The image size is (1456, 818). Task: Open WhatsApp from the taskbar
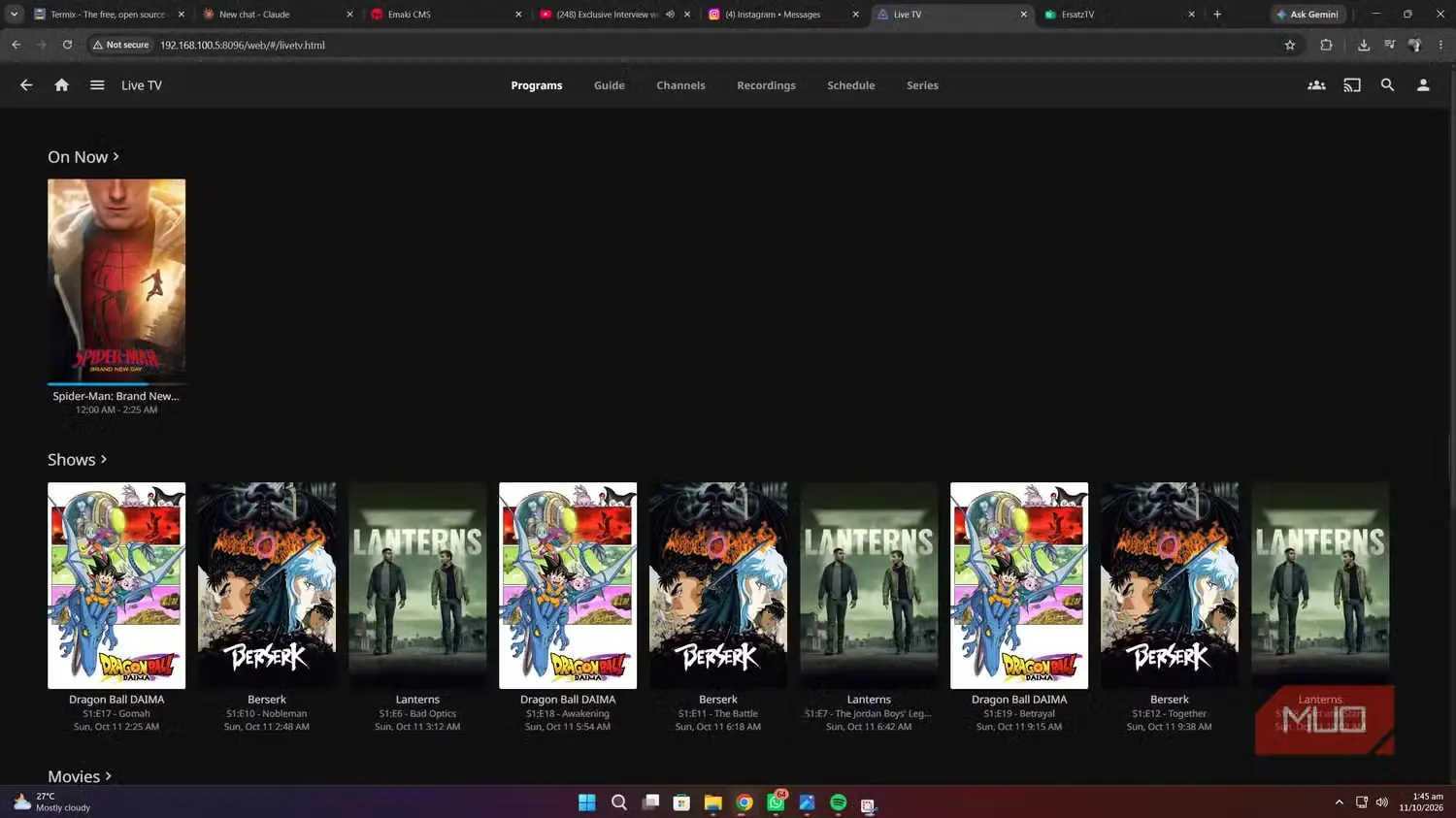(777, 802)
